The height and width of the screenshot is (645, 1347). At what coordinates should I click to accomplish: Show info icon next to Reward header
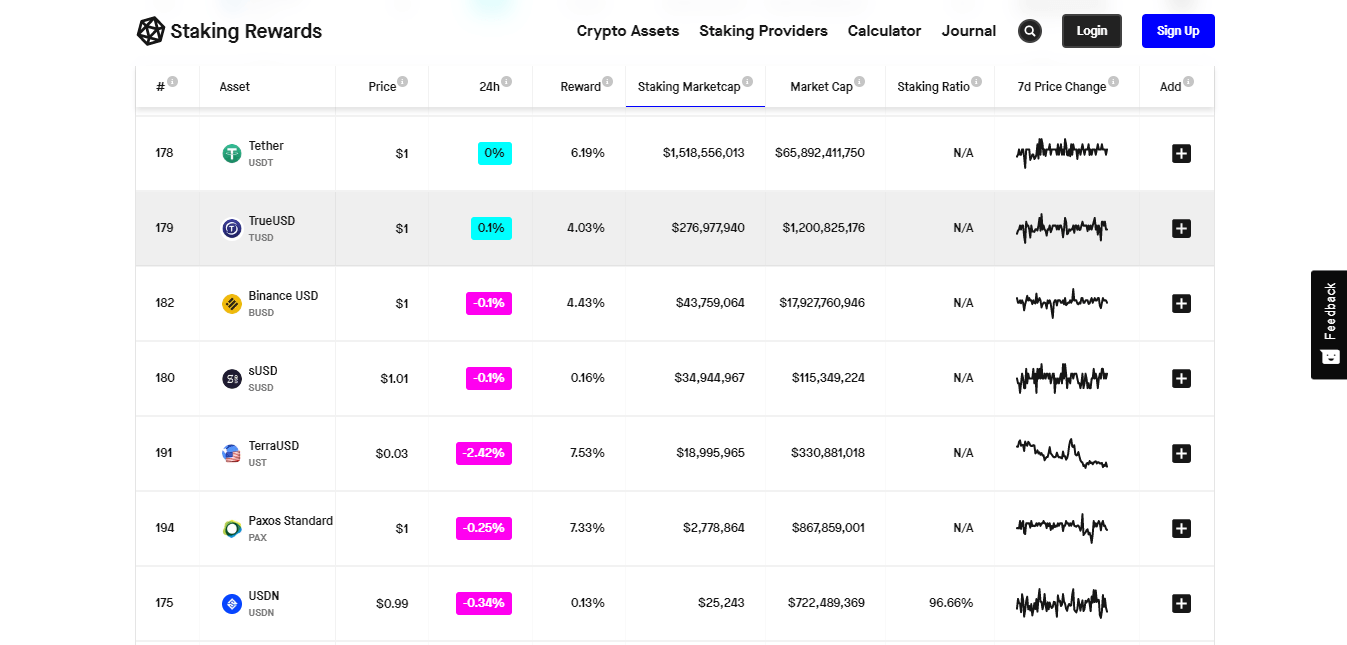pyautogui.click(x=608, y=82)
